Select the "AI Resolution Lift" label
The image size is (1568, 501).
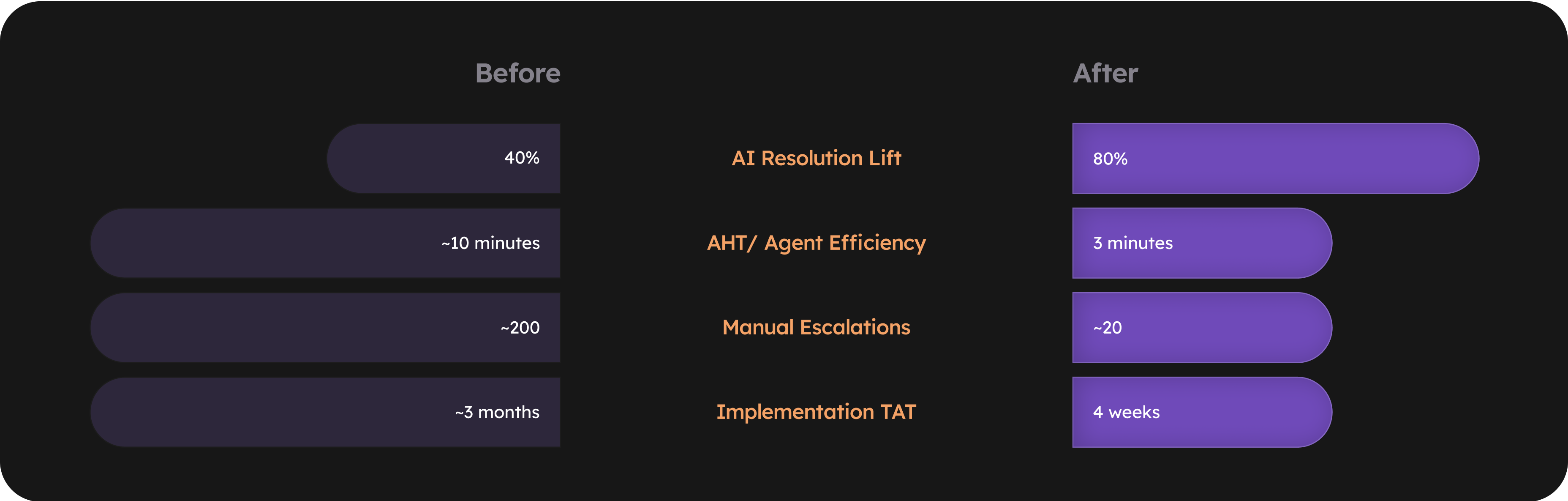point(816,159)
